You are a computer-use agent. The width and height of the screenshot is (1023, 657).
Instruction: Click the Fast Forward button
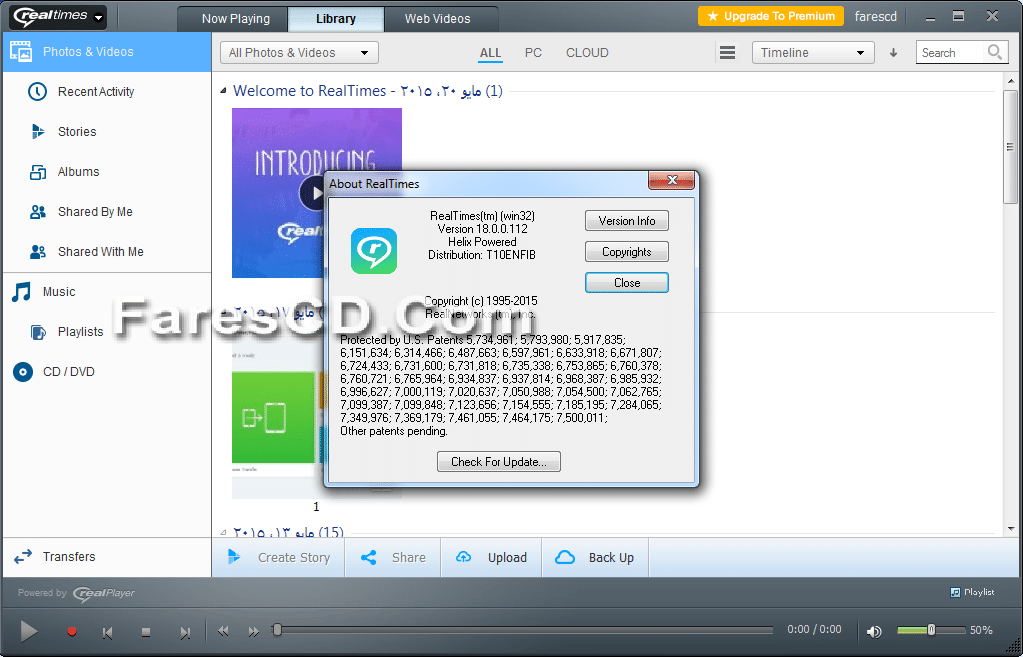[x=253, y=631]
